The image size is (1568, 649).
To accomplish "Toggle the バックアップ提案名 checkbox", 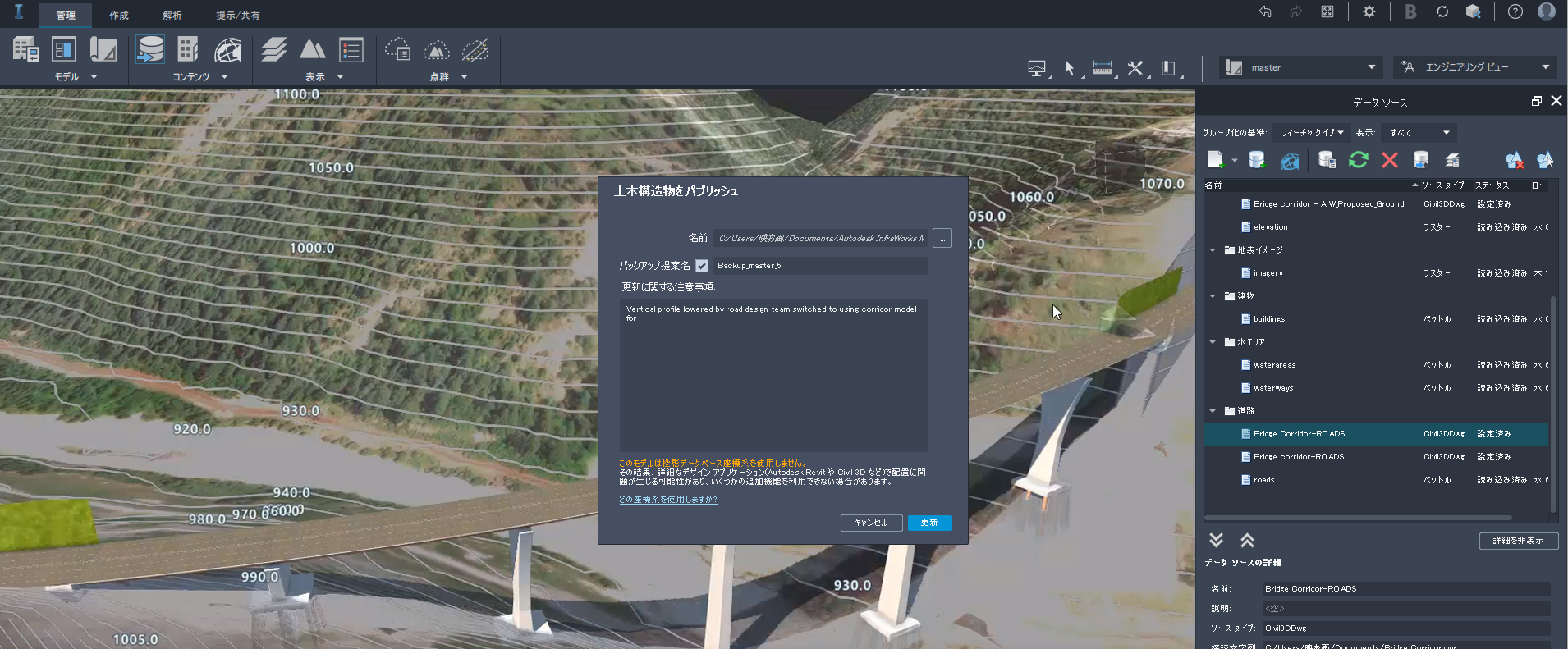I will (x=702, y=266).
